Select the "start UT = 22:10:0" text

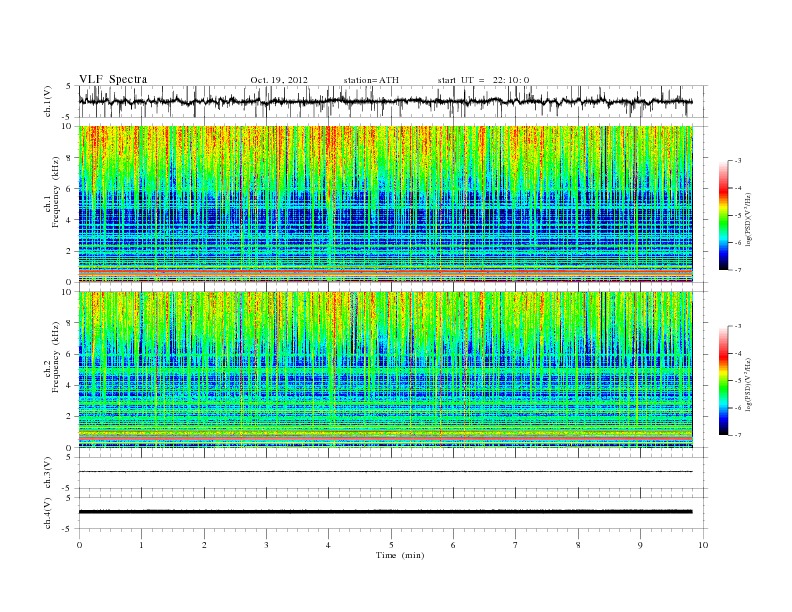click(x=483, y=80)
